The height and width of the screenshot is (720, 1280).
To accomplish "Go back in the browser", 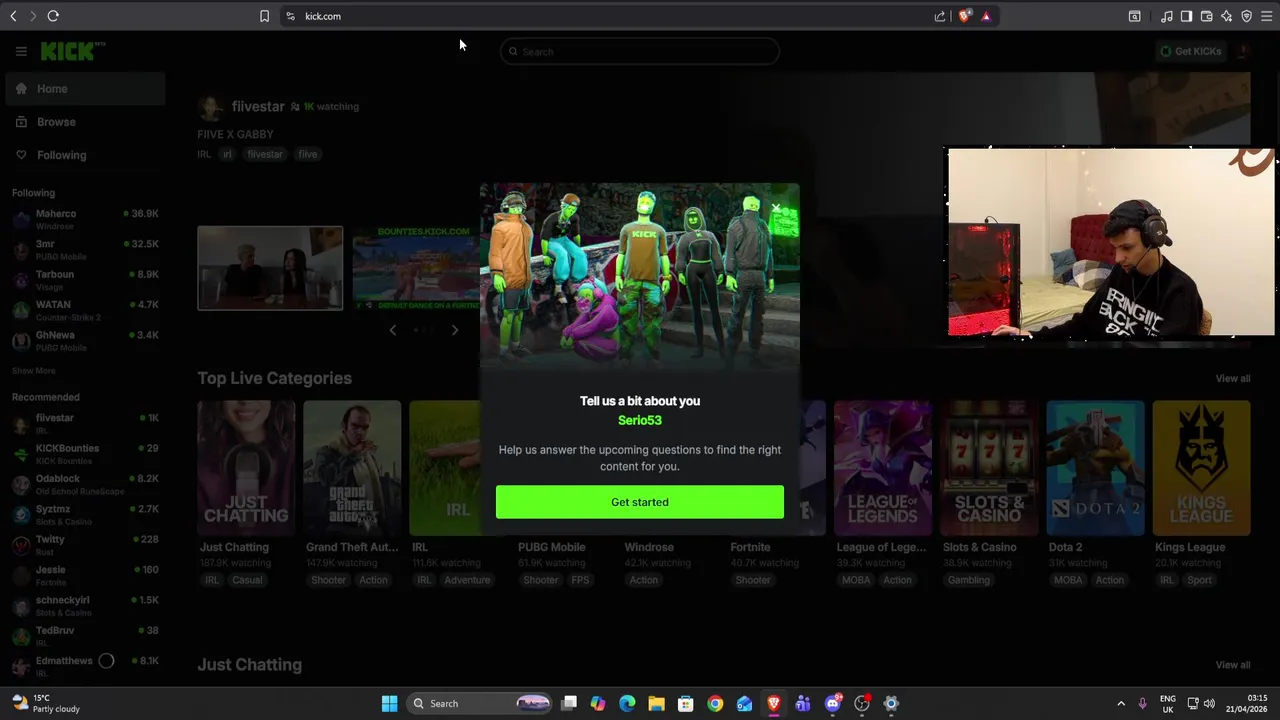I will tap(13, 16).
